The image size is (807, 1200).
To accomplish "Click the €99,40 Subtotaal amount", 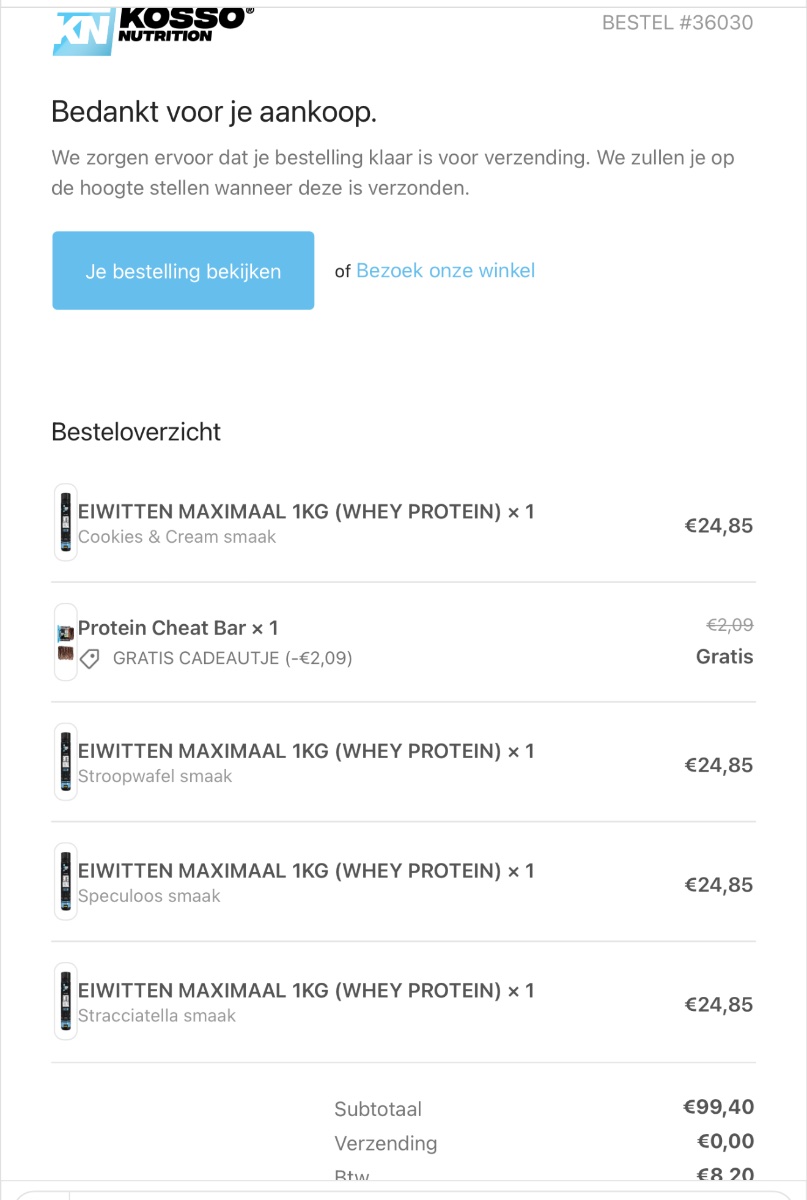I will click(x=718, y=1107).
